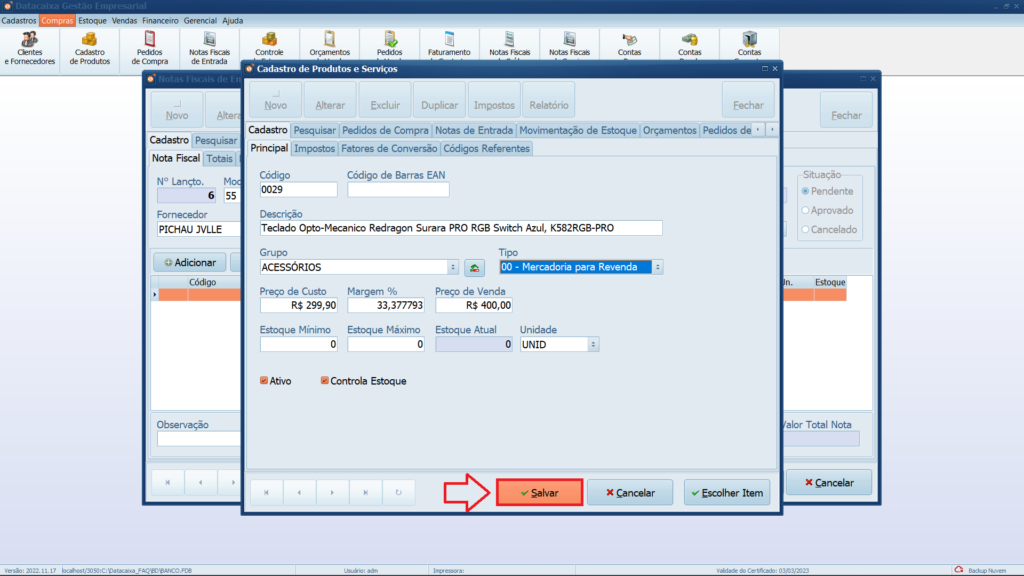Toggle the Ativo checkbox
1024x576 pixels.
coord(264,381)
